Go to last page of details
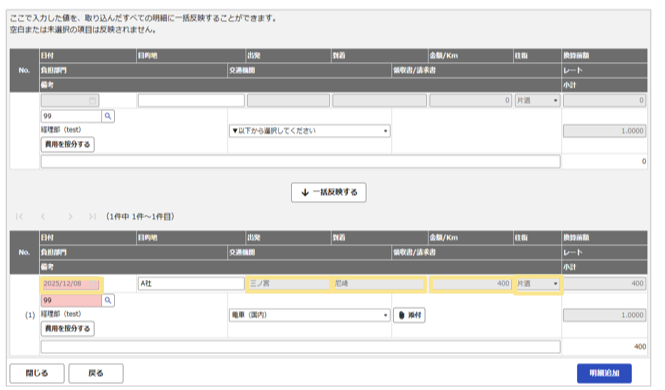Screen dimensions: 665x390 92,217
